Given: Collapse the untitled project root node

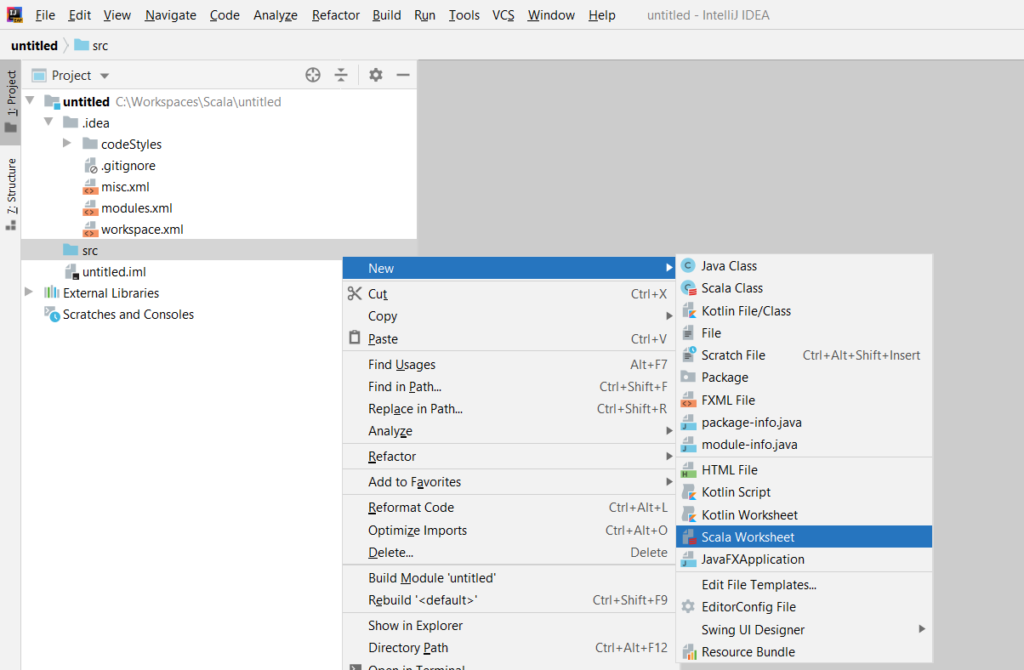Looking at the screenshot, I should pos(30,101).
